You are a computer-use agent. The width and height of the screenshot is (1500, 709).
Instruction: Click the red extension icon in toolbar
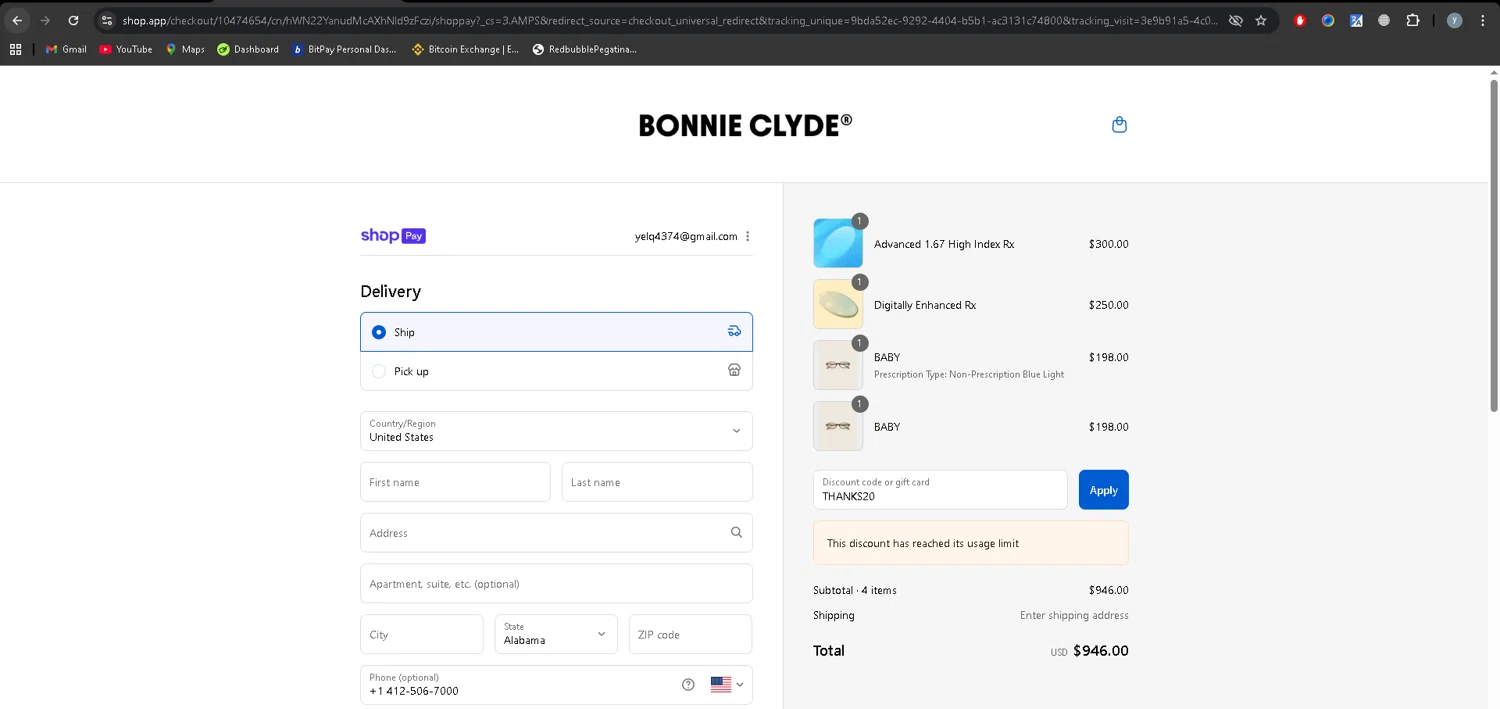click(1300, 20)
